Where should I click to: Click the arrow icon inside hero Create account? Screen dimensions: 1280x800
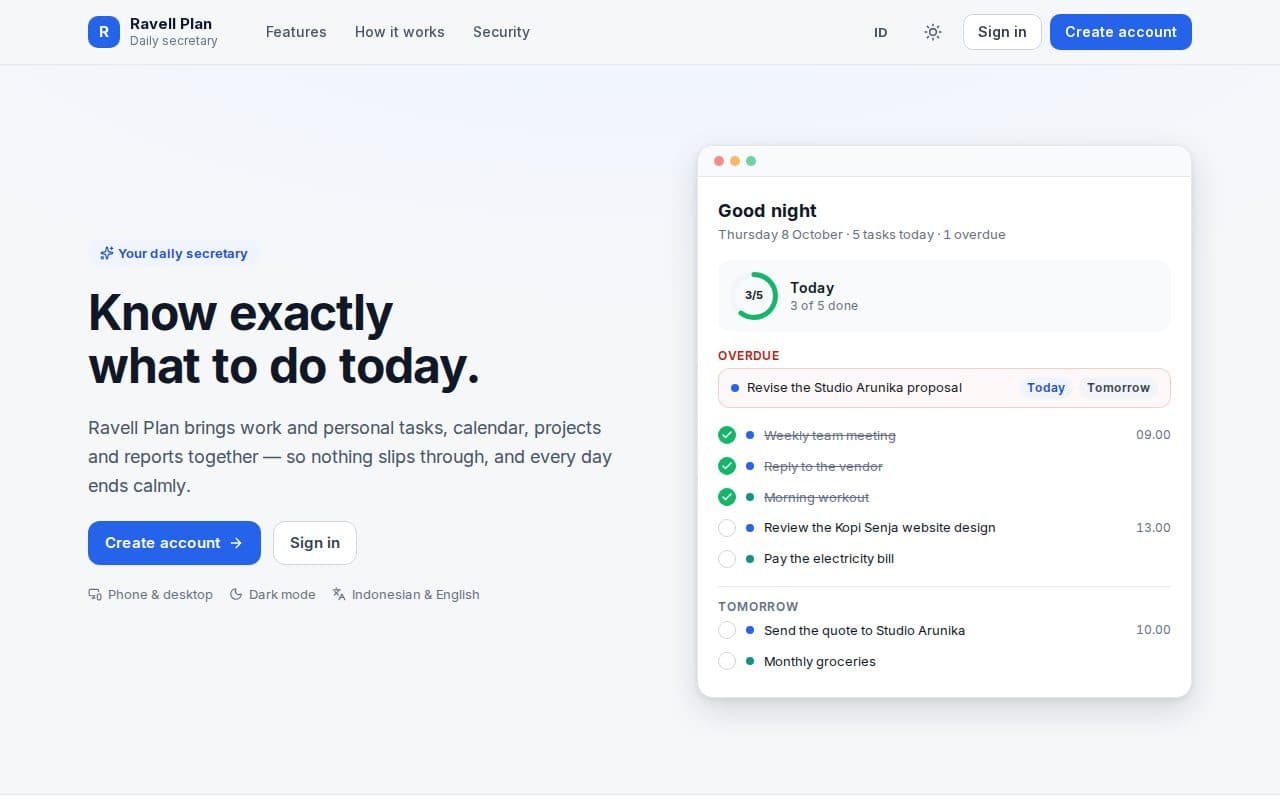tap(236, 543)
